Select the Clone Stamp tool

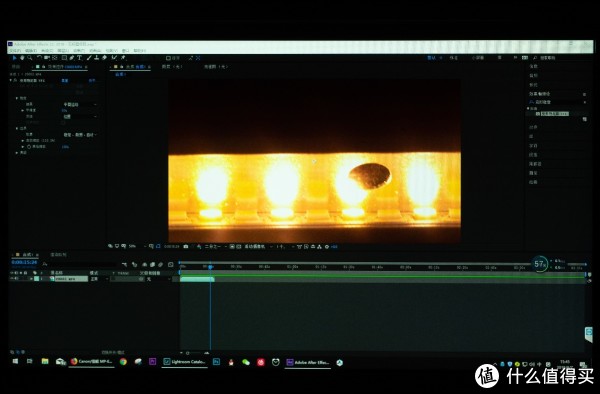[x=96, y=58]
